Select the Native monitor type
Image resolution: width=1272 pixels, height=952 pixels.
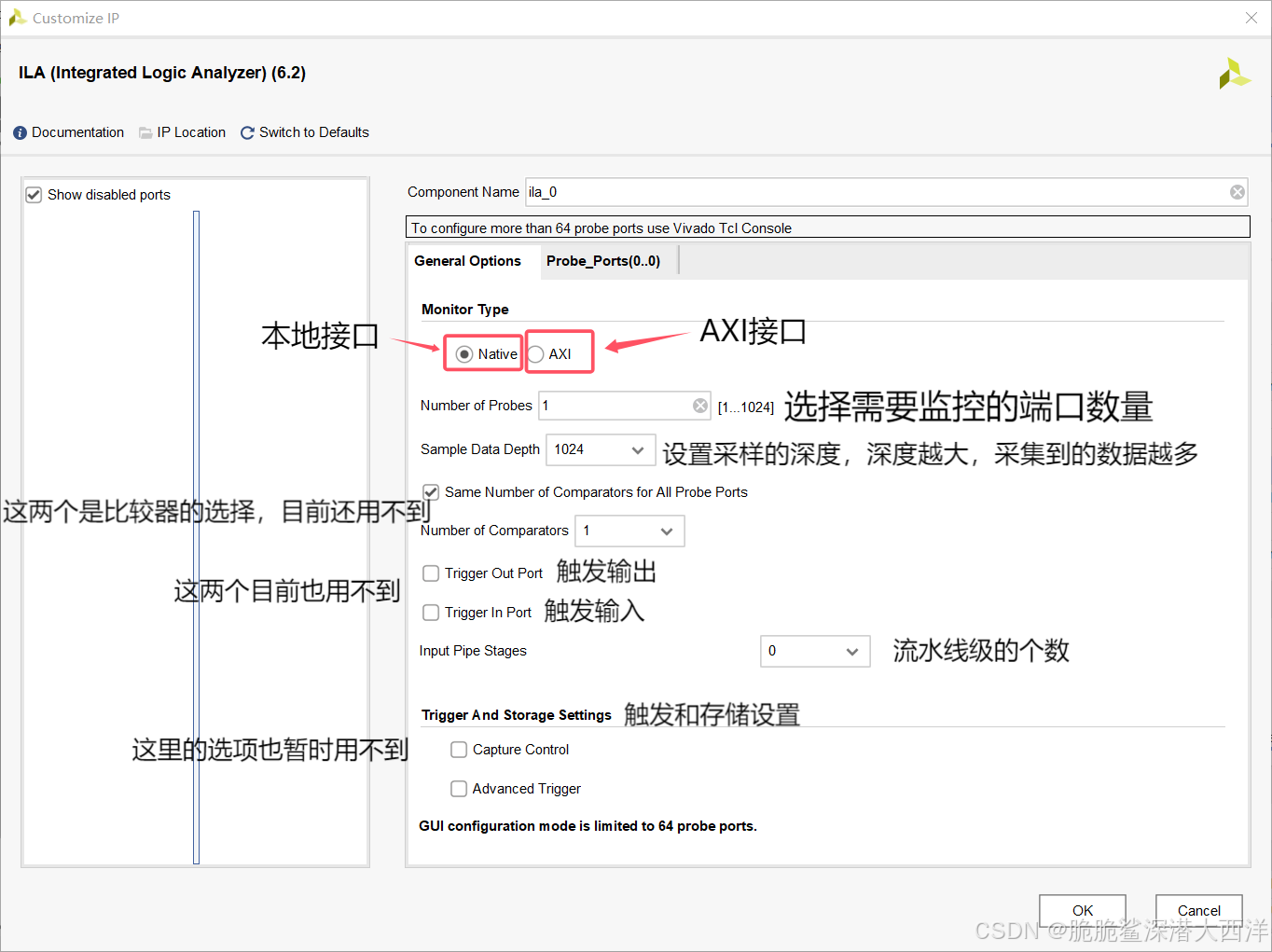464,354
